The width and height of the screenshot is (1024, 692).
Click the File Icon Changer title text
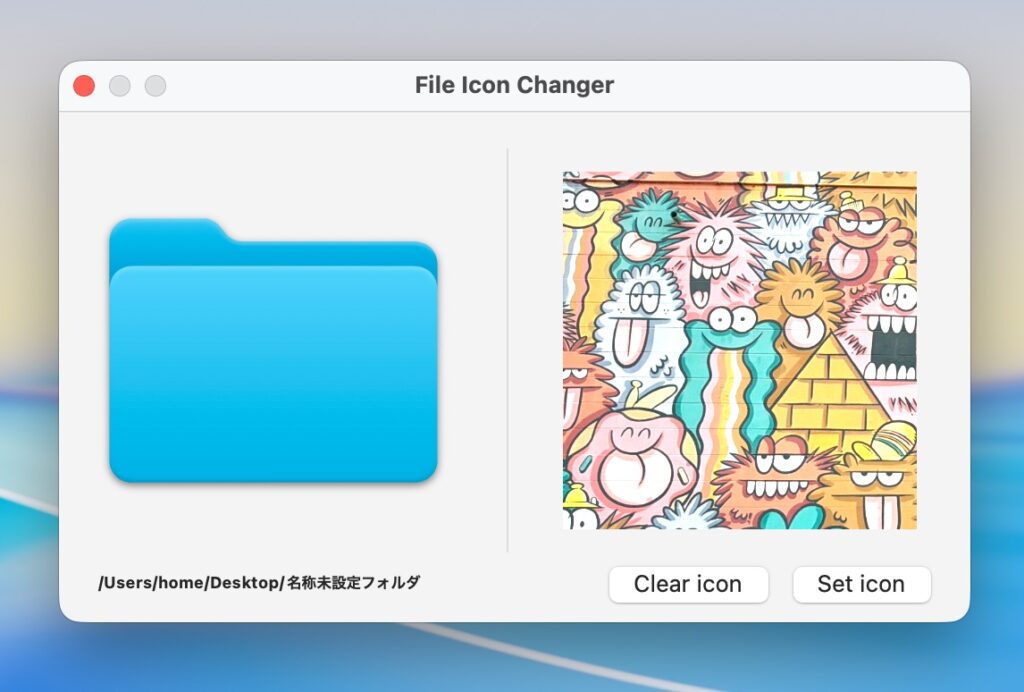[514, 86]
